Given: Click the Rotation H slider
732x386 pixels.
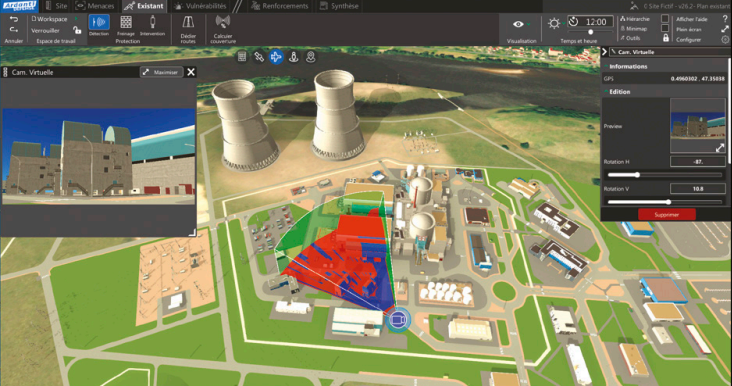Looking at the screenshot, I should coord(664,175).
